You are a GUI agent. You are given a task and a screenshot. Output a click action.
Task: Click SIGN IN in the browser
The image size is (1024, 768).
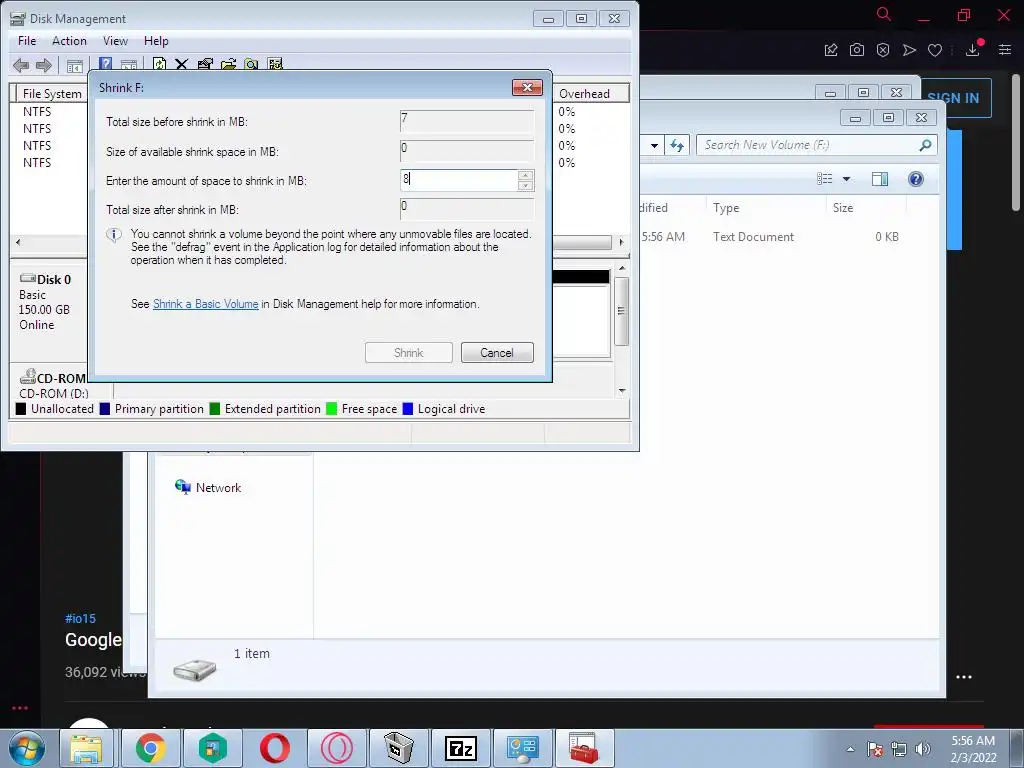953,98
